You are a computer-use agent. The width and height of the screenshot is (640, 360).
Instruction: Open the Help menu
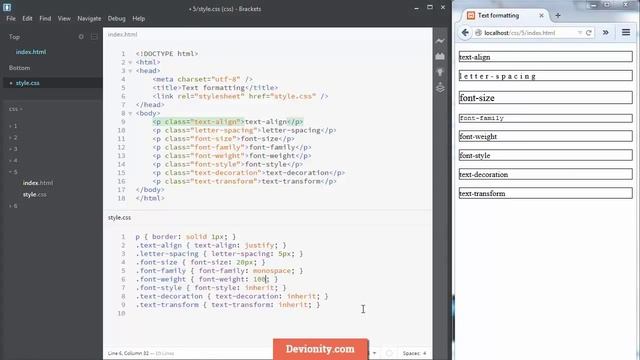coord(138,19)
